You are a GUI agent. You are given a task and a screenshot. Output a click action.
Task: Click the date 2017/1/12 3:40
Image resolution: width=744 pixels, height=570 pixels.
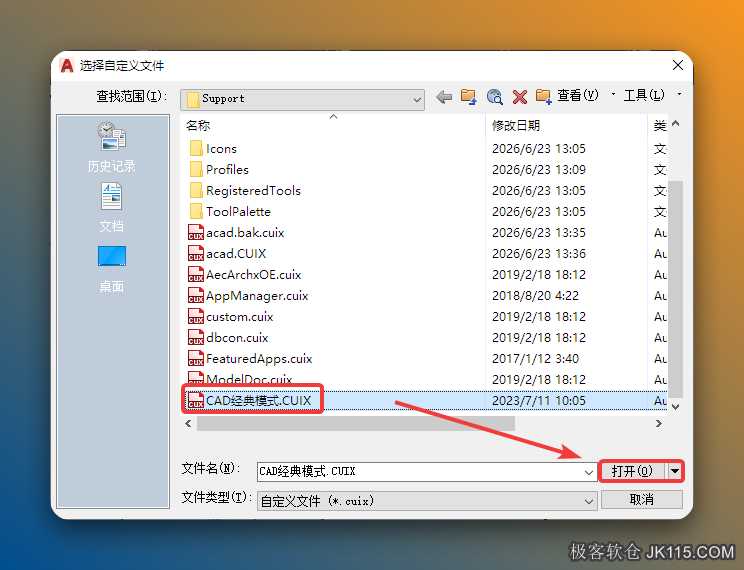(x=535, y=358)
